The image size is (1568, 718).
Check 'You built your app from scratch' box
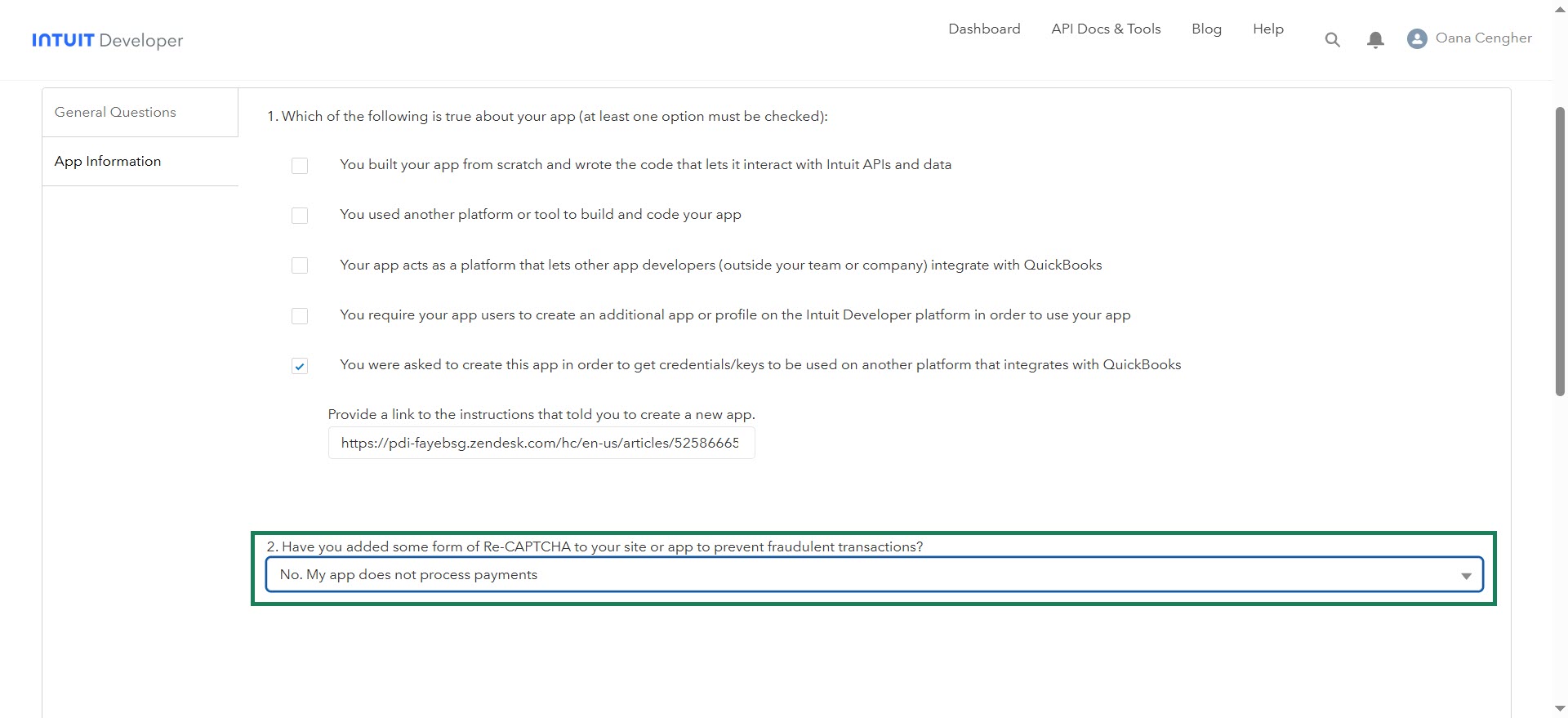(300, 166)
